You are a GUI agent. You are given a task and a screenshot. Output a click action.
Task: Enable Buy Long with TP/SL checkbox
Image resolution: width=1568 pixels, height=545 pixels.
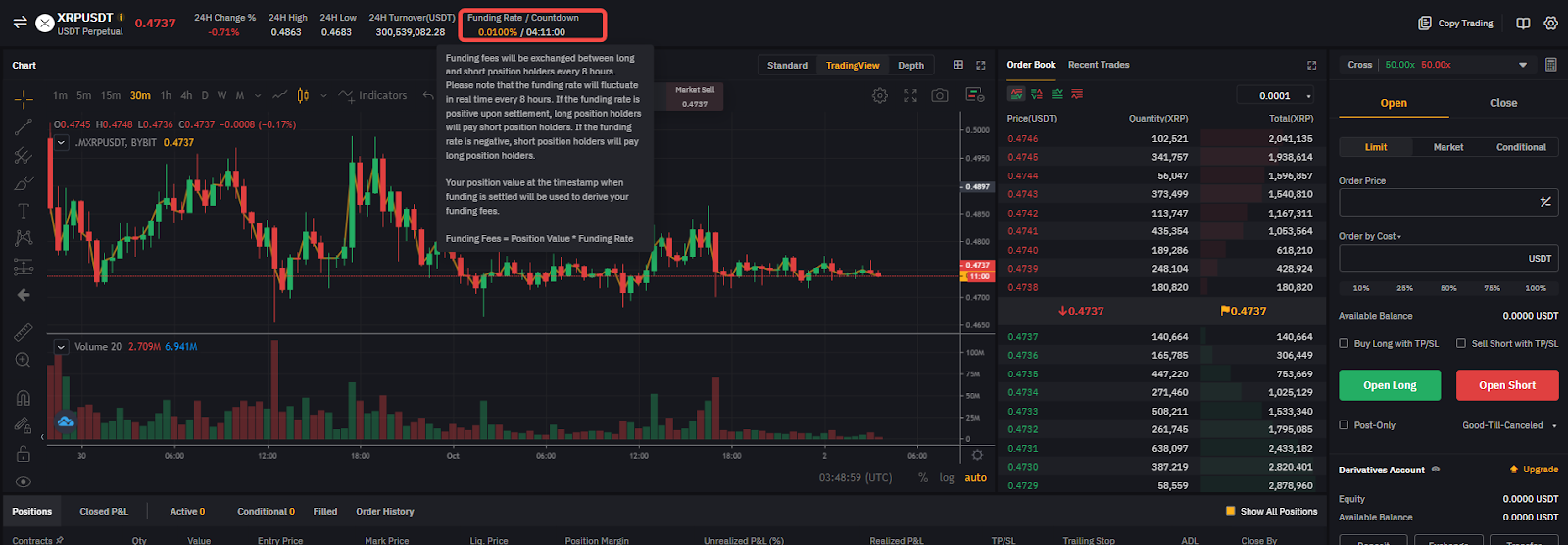click(1345, 343)
